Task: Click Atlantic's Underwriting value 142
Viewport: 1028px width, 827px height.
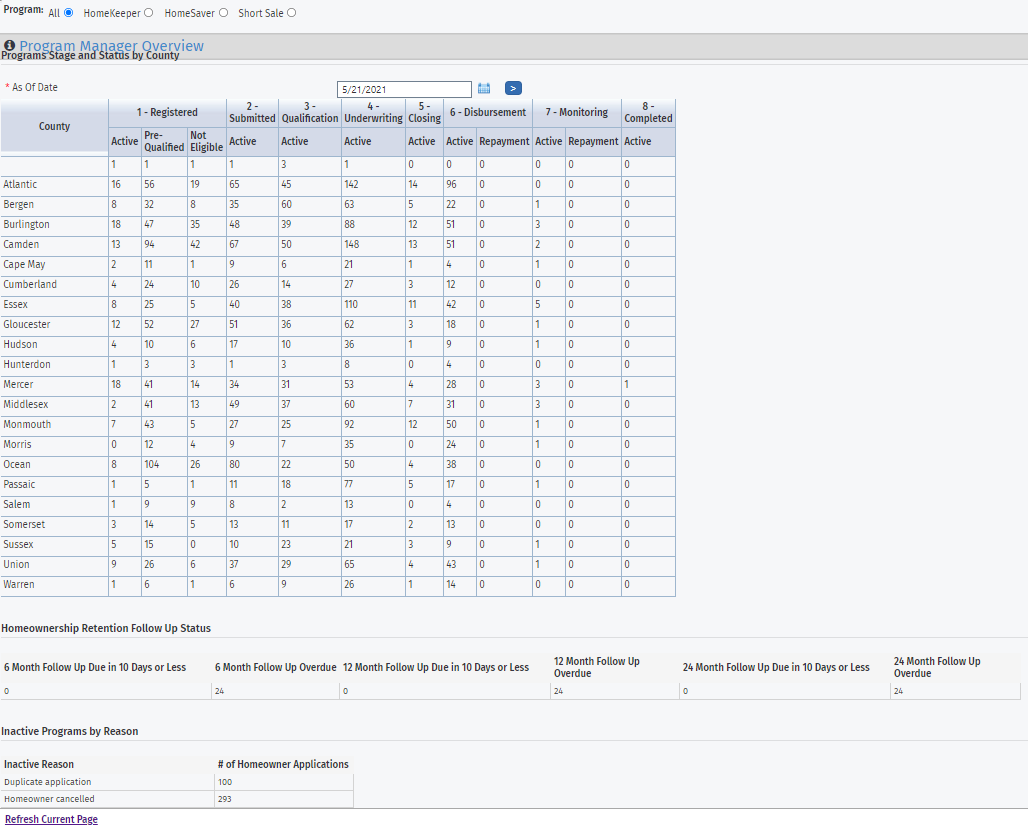Action: pyautogui.click(x=351, y=184)
